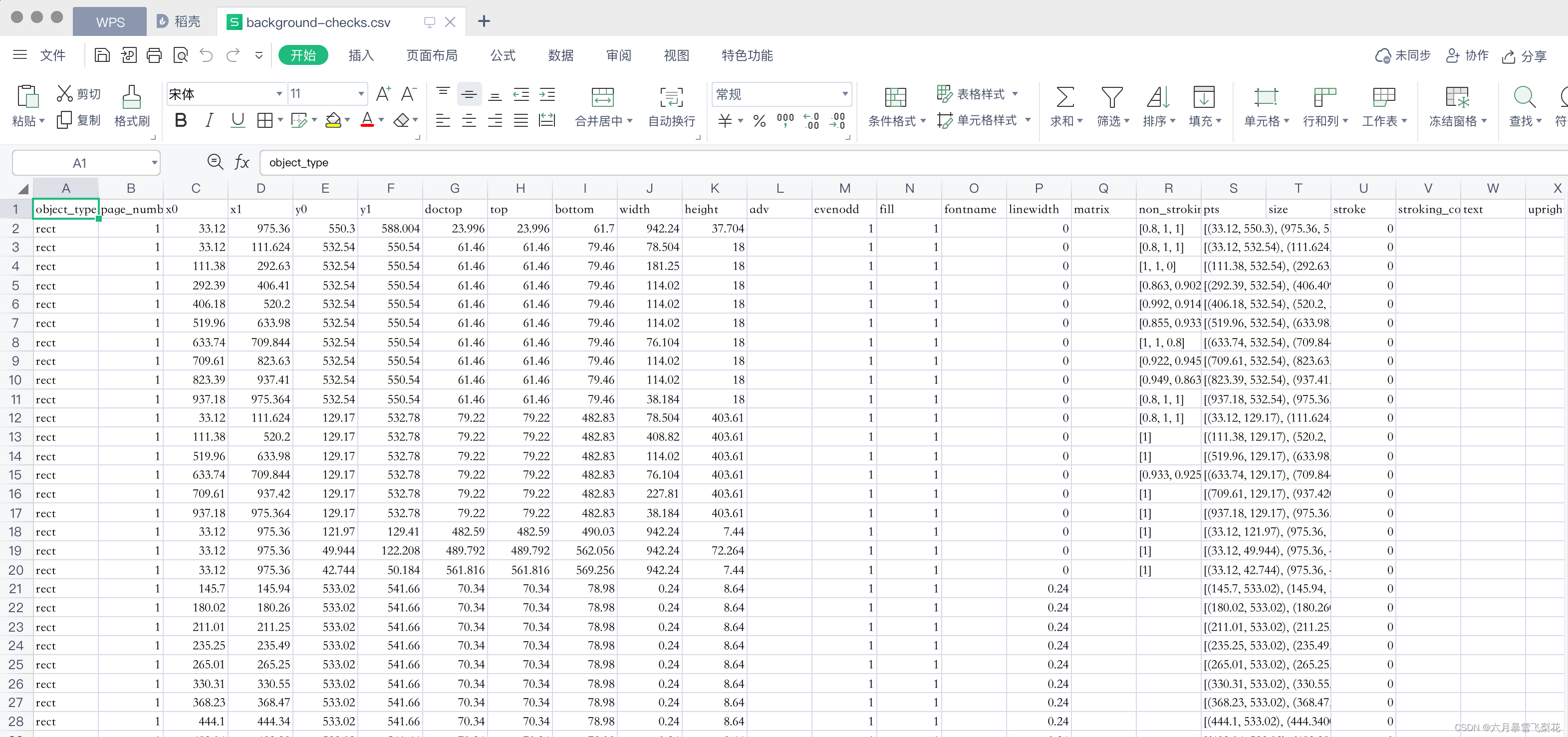Toggle center horizontal alignment
The width and height of the screenshot is (1568, 737).
click(x=469, y=121)
